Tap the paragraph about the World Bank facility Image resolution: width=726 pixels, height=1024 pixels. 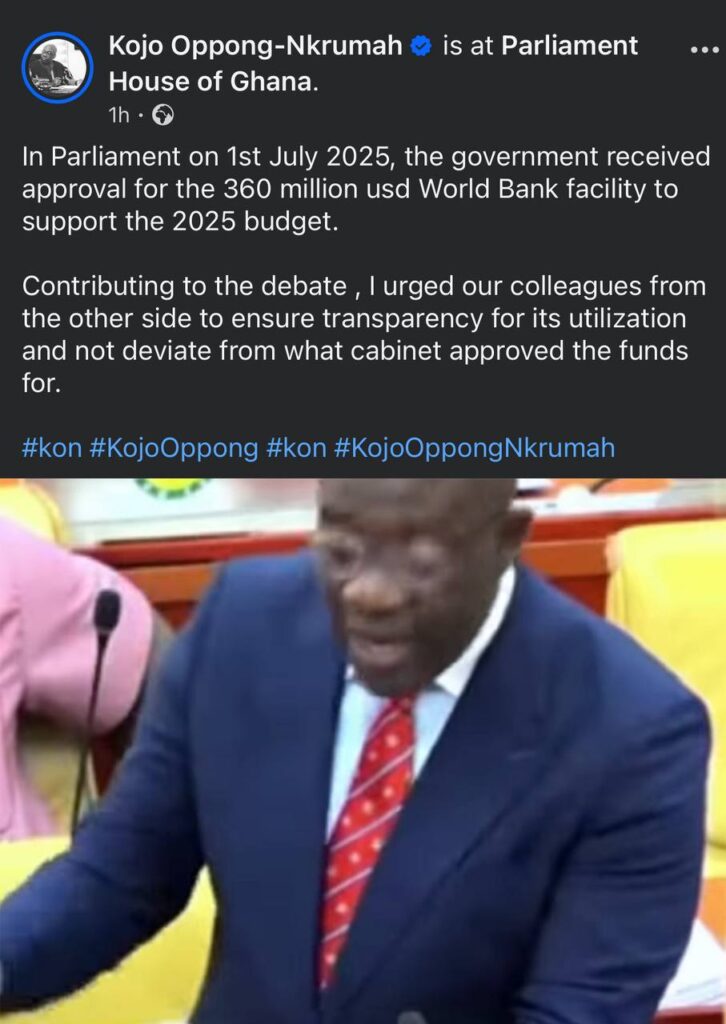point(366,189)
